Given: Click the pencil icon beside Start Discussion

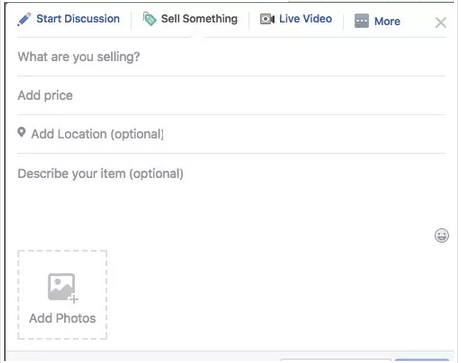Looking at the screenshot, I should click(24, 19).
